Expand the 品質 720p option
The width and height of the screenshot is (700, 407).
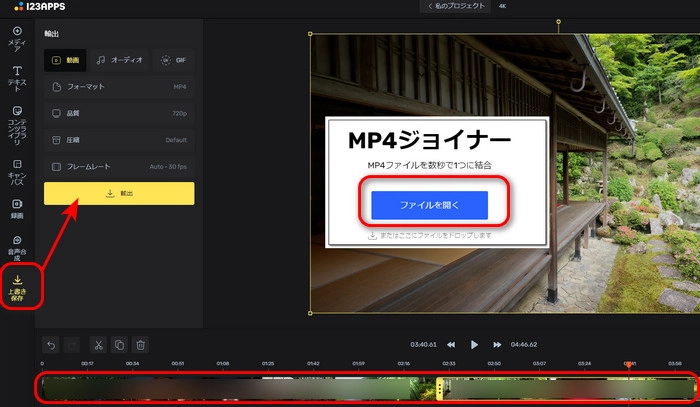point(119,114)
